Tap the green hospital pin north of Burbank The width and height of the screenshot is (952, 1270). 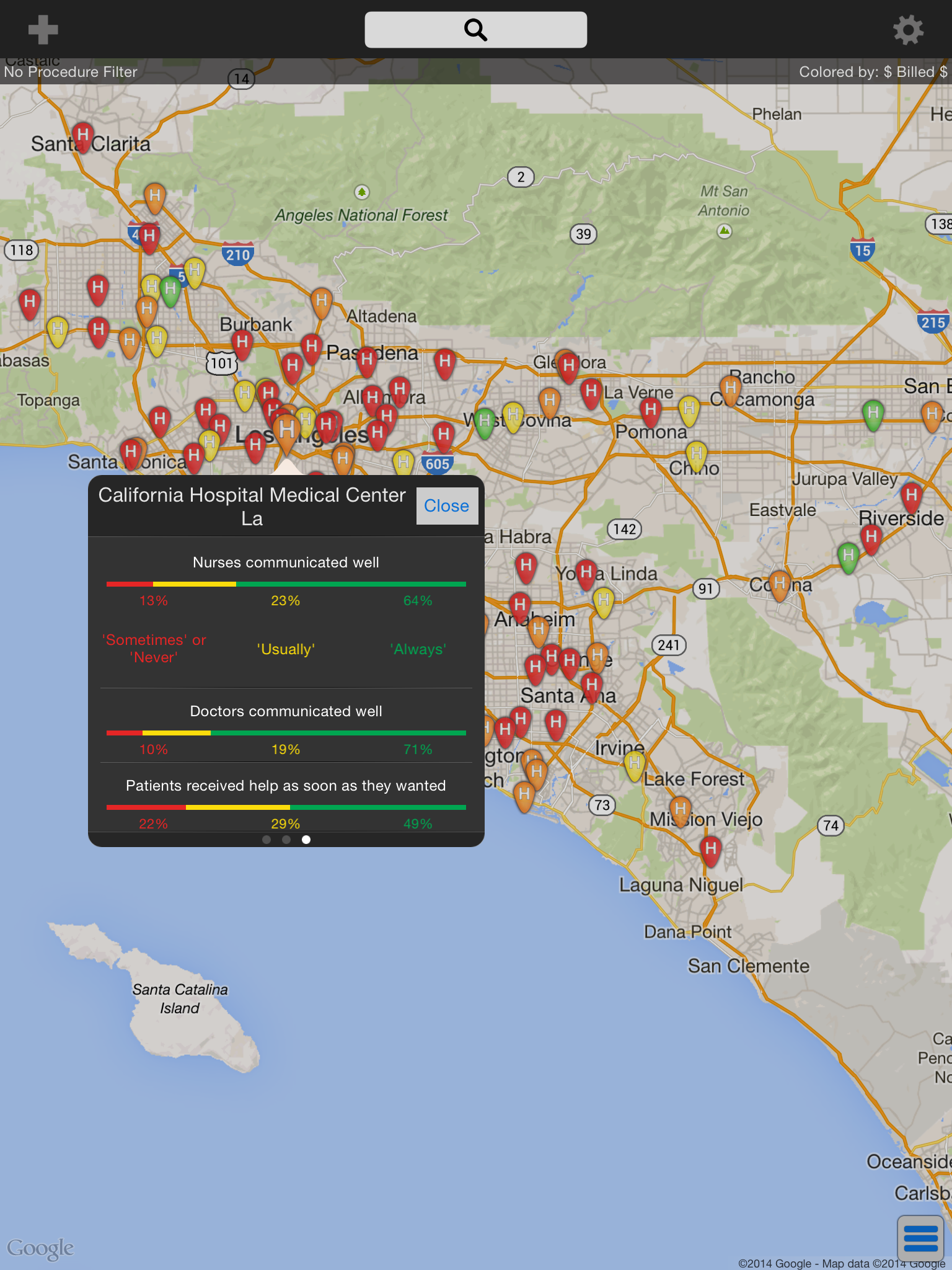click(x=170, y=290)
